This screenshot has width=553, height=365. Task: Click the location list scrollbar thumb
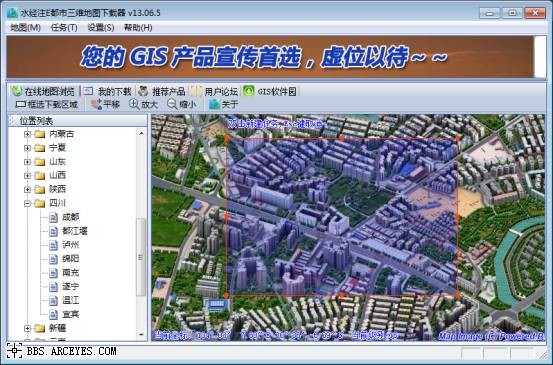(141, 257)
